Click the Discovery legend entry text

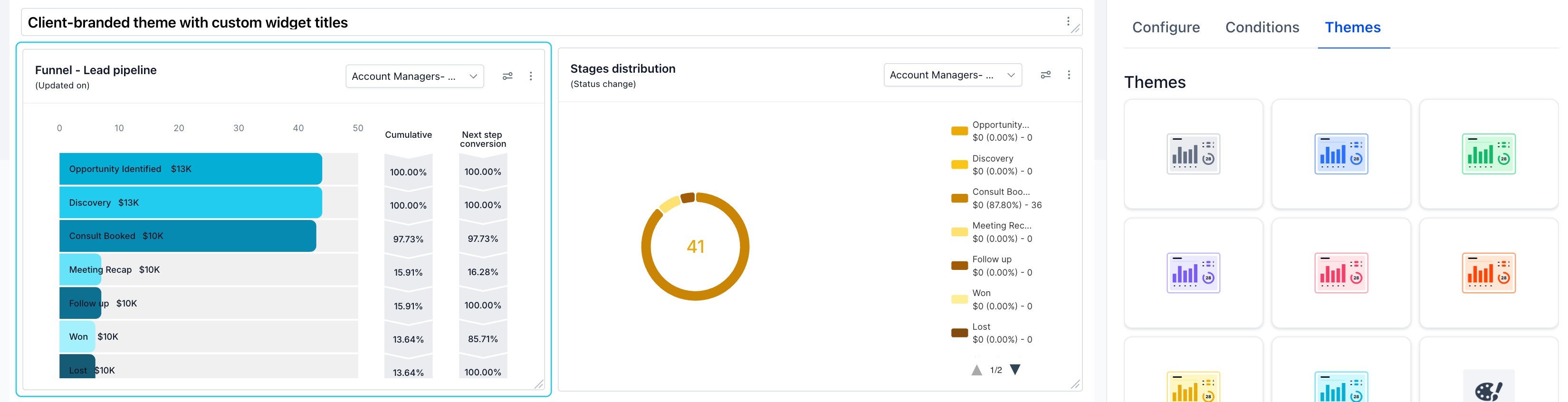(1002, 164)
